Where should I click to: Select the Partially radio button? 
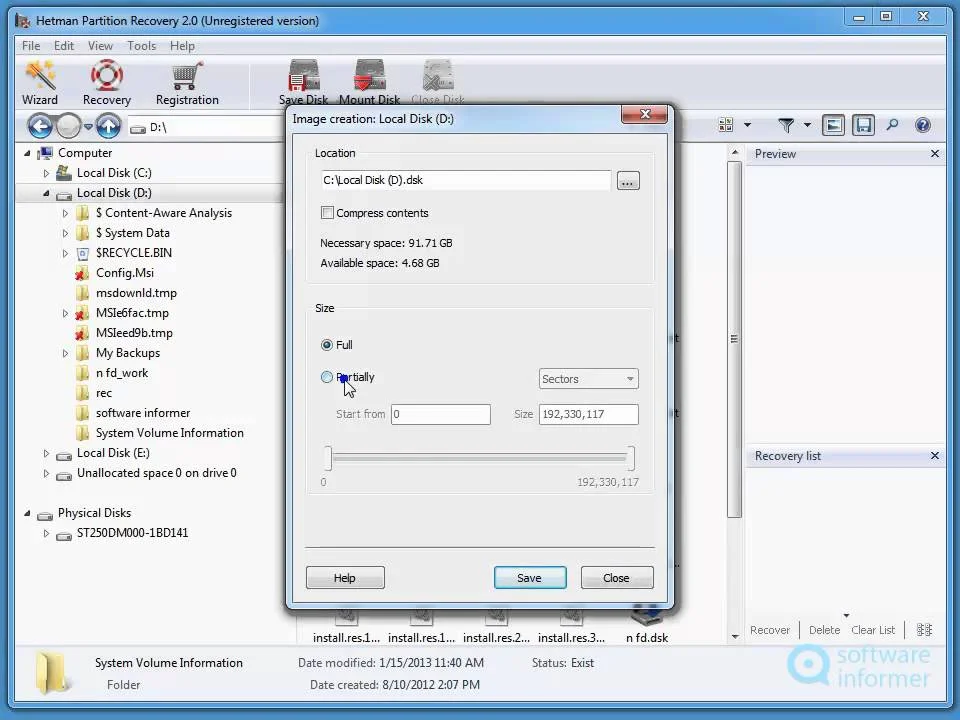[327, 377]
